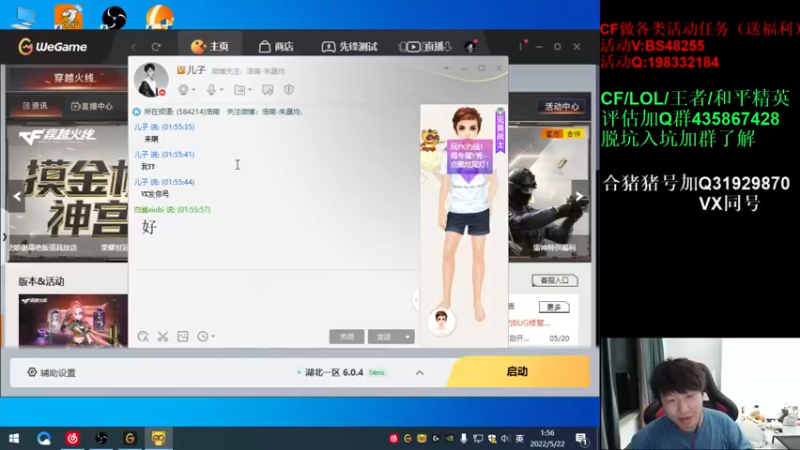Click the channel home icon in chat
The height and width of the screenshot is (450, 800).
(136, 112)
